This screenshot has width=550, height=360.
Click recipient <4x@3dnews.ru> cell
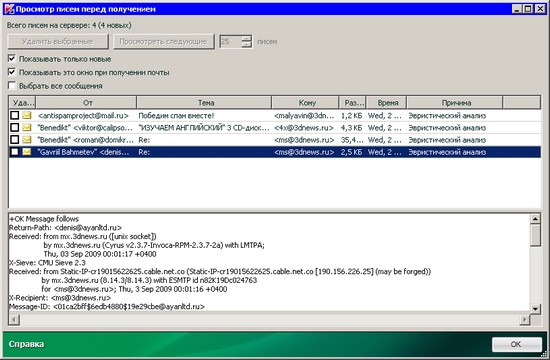click(x=304, y=128)
